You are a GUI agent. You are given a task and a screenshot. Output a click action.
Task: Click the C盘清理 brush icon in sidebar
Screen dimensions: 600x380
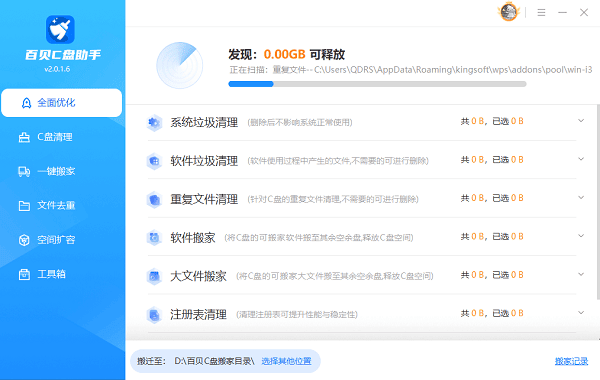click(24, 137)
